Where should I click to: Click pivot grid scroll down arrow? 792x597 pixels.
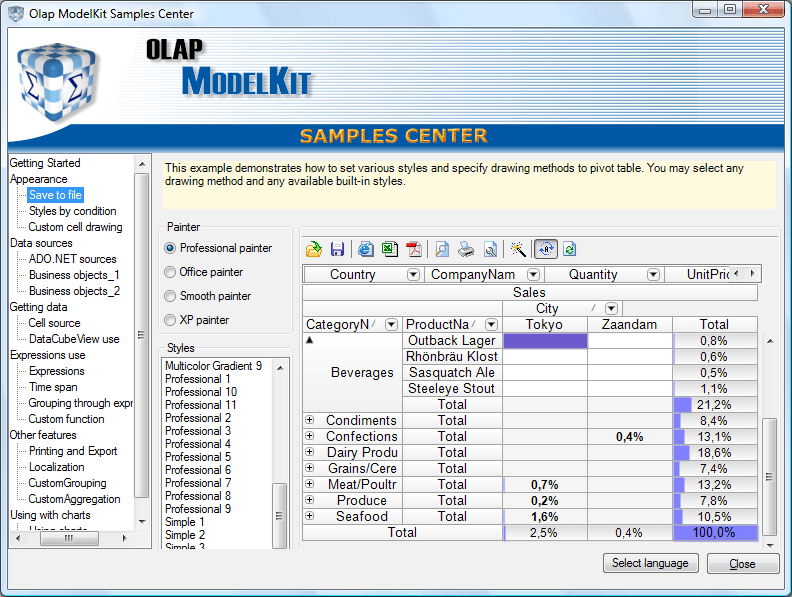pos(770,545)
